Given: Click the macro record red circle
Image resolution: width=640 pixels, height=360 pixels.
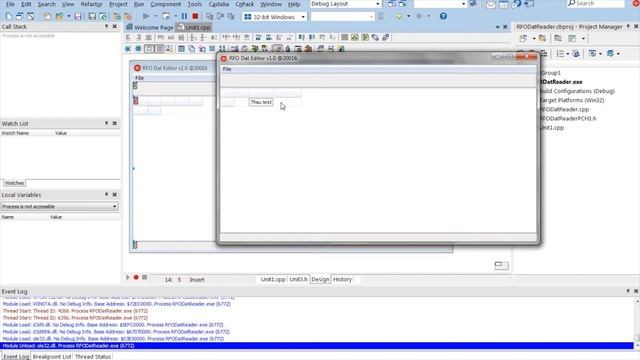Looking at the screenshot, I should pyautogui.click(x=136, y=278).
